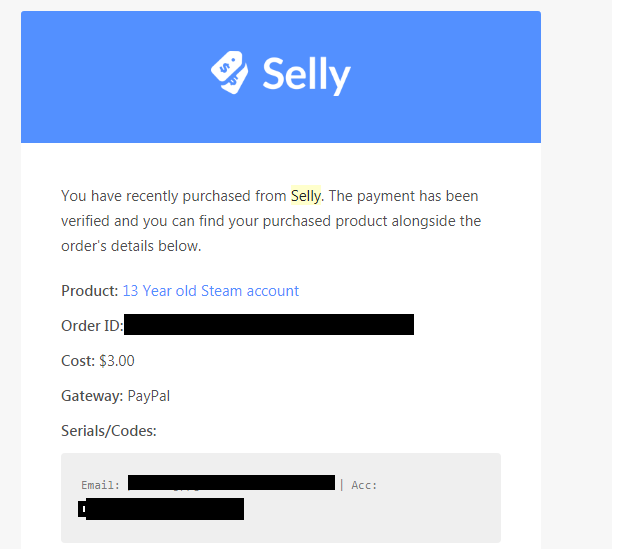Click the Selly price tag logo icon
The image size is (640, 549).
[x=229, y=72]
